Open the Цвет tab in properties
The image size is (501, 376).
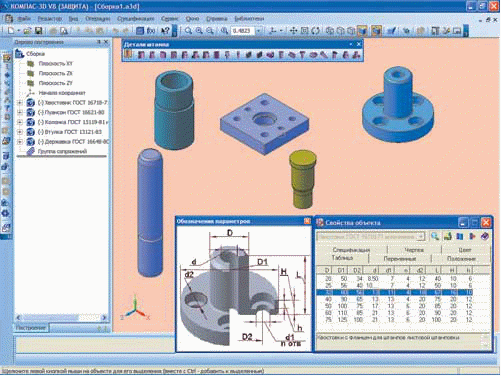pyautogui.click(x=465, y=249)
